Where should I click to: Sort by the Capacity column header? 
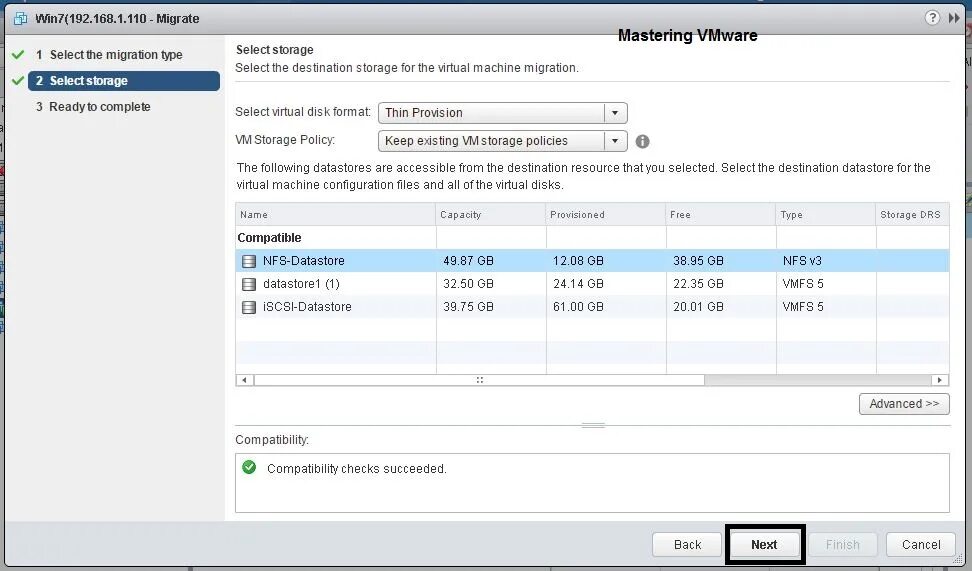[x=491, y=215]
